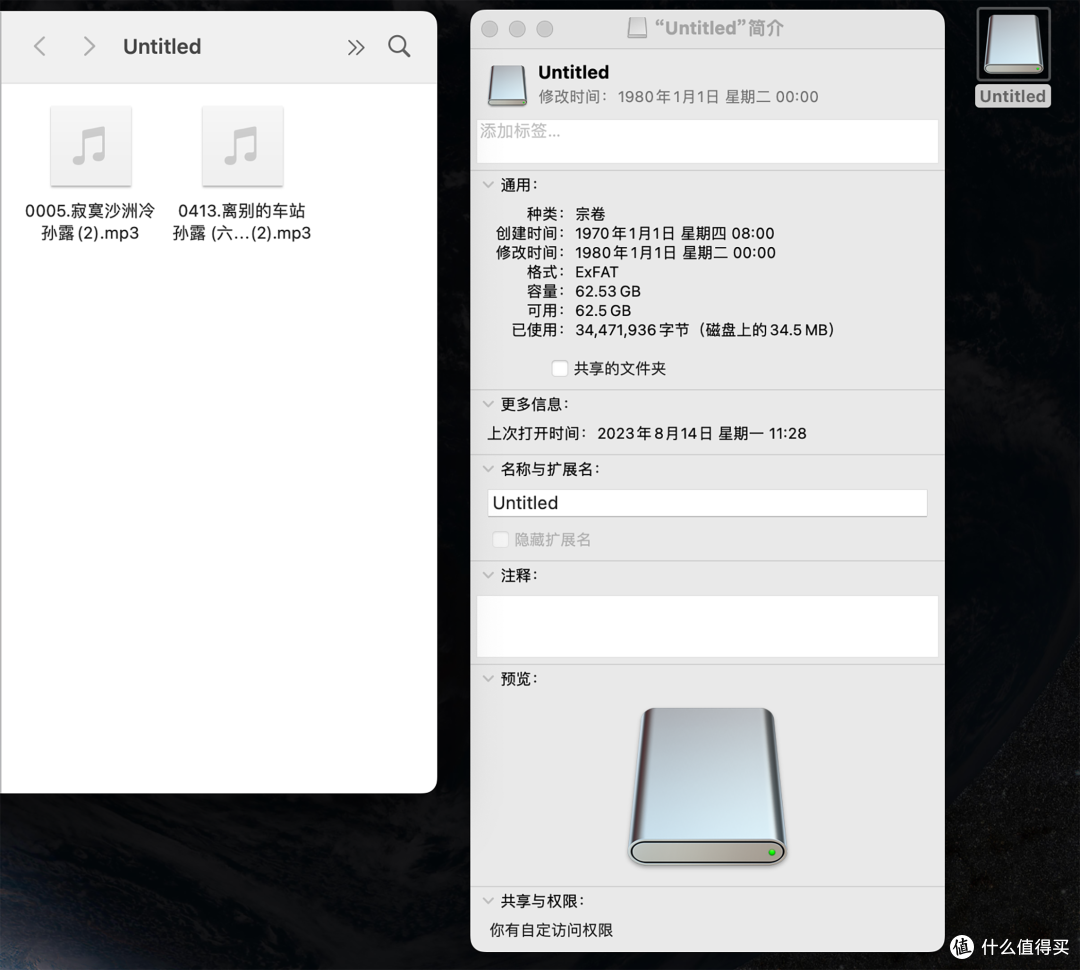This screenshot has width=1080, height=970.
Task: Select the 宗卷 kind value
Action: 590,214
